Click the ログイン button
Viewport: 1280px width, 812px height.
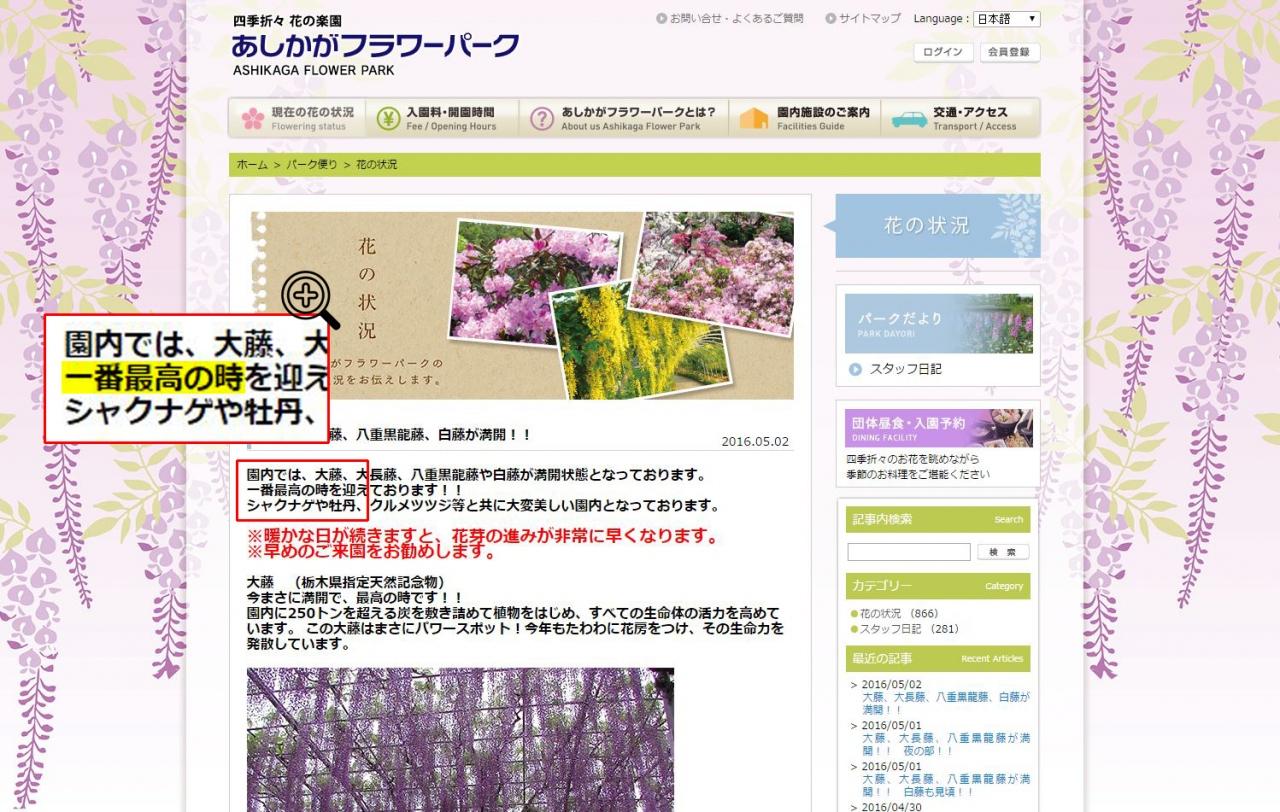[943, 52]
